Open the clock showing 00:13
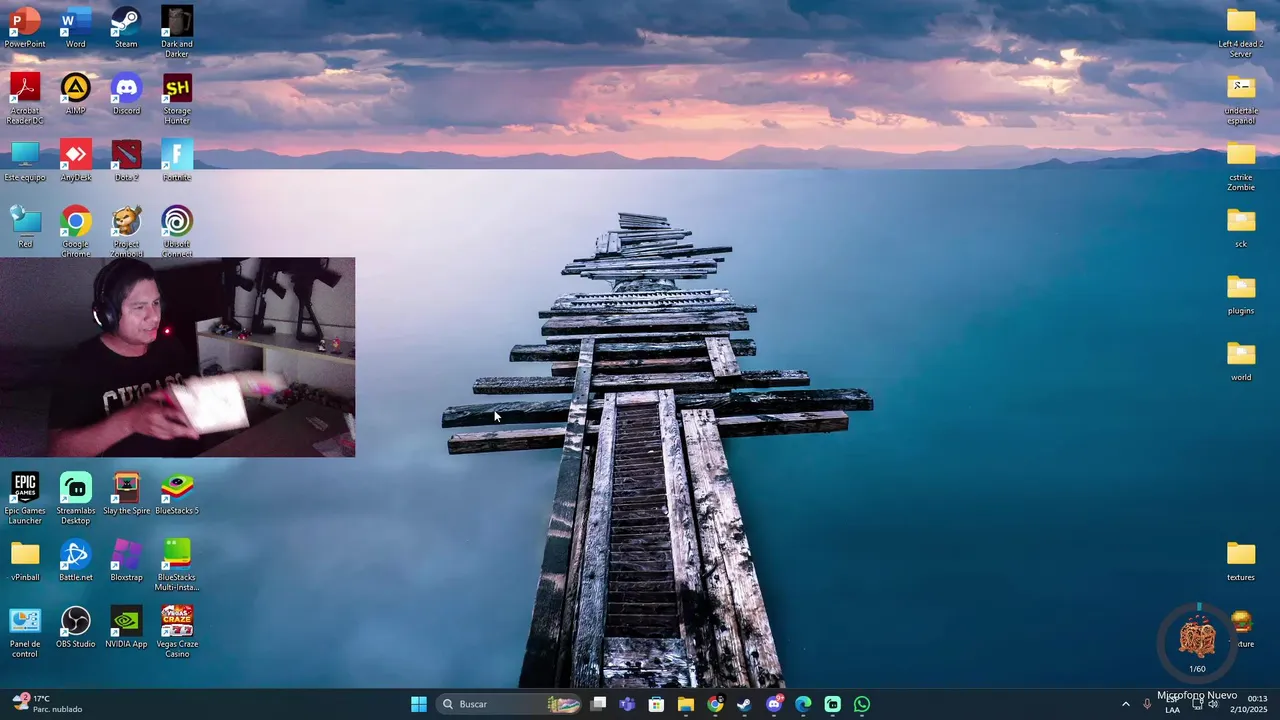This screenshot has width=1280, height=720. click(x=1251, y=704)
